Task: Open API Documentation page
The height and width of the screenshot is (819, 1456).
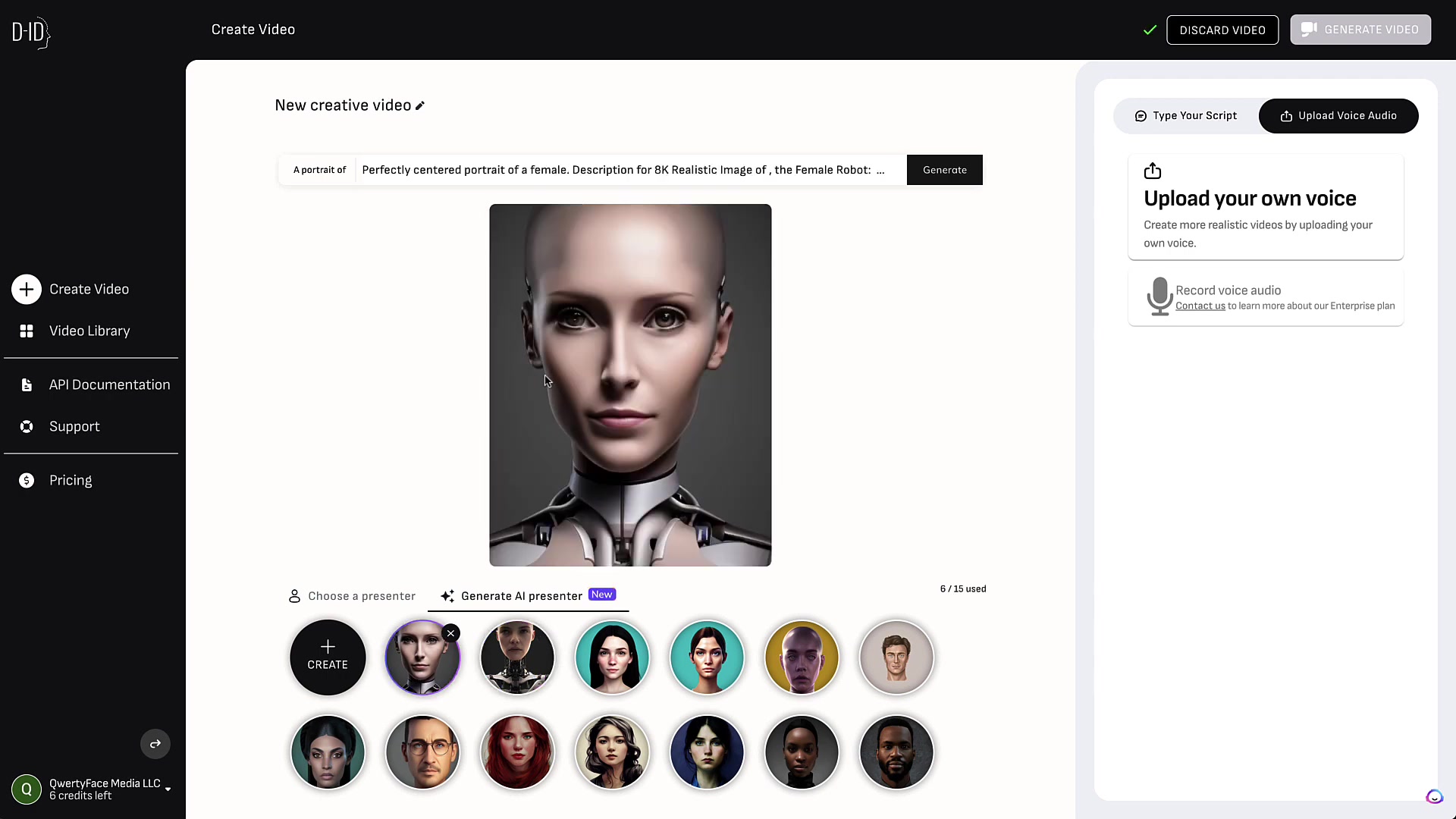Action: 110,385
